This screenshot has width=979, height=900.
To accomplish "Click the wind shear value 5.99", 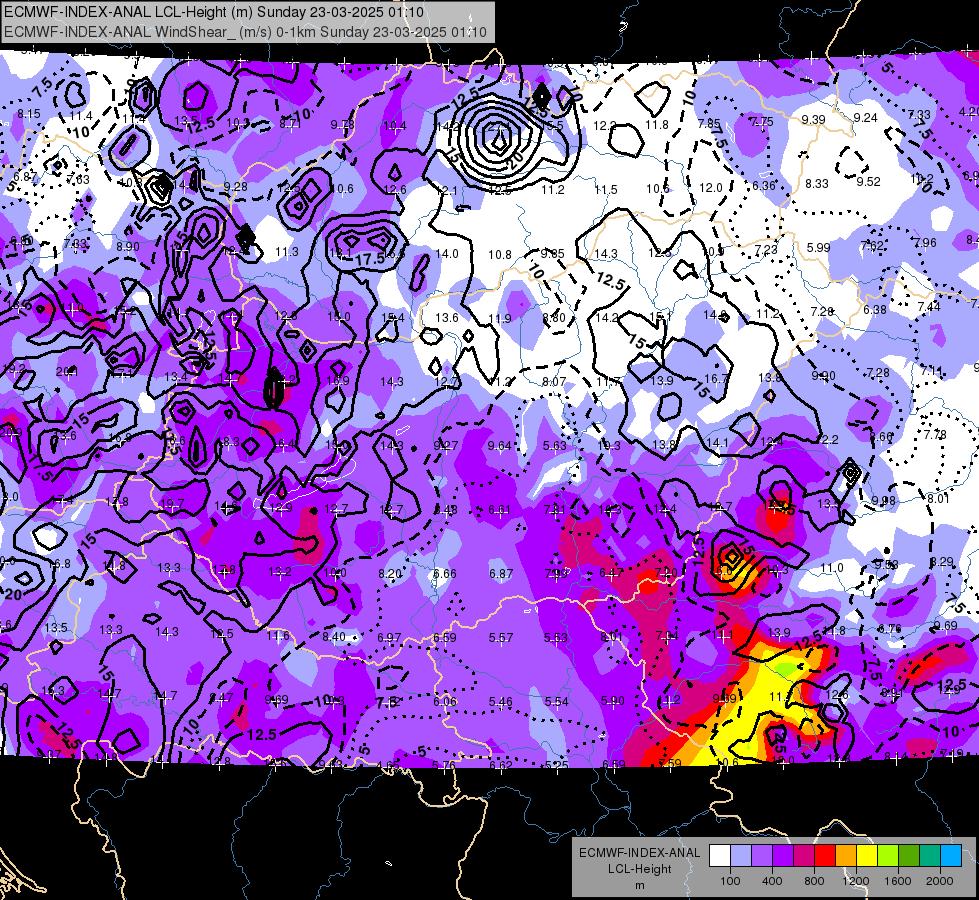I will (x=819, y=247).
